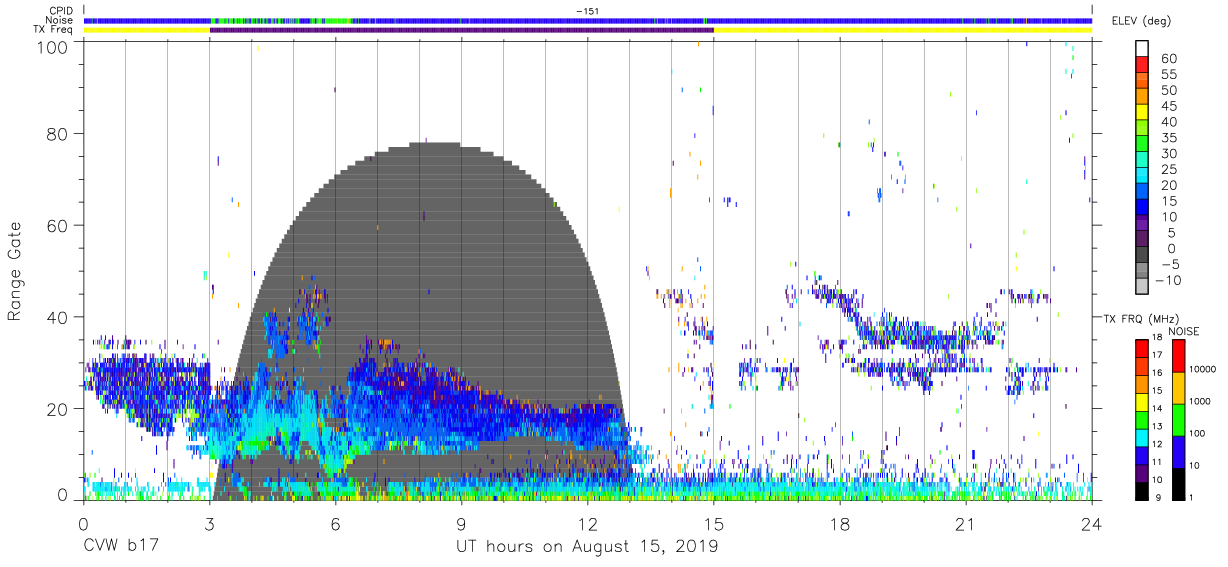Click the 9 UT hour tick label
The width and height of the screenshot is (1228, 567).
461,525
